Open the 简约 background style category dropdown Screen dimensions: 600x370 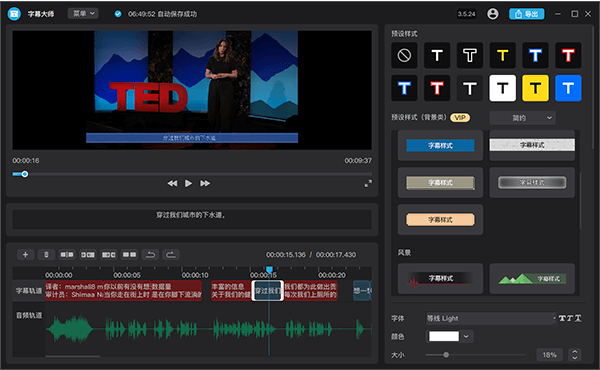tap(522, 118)
